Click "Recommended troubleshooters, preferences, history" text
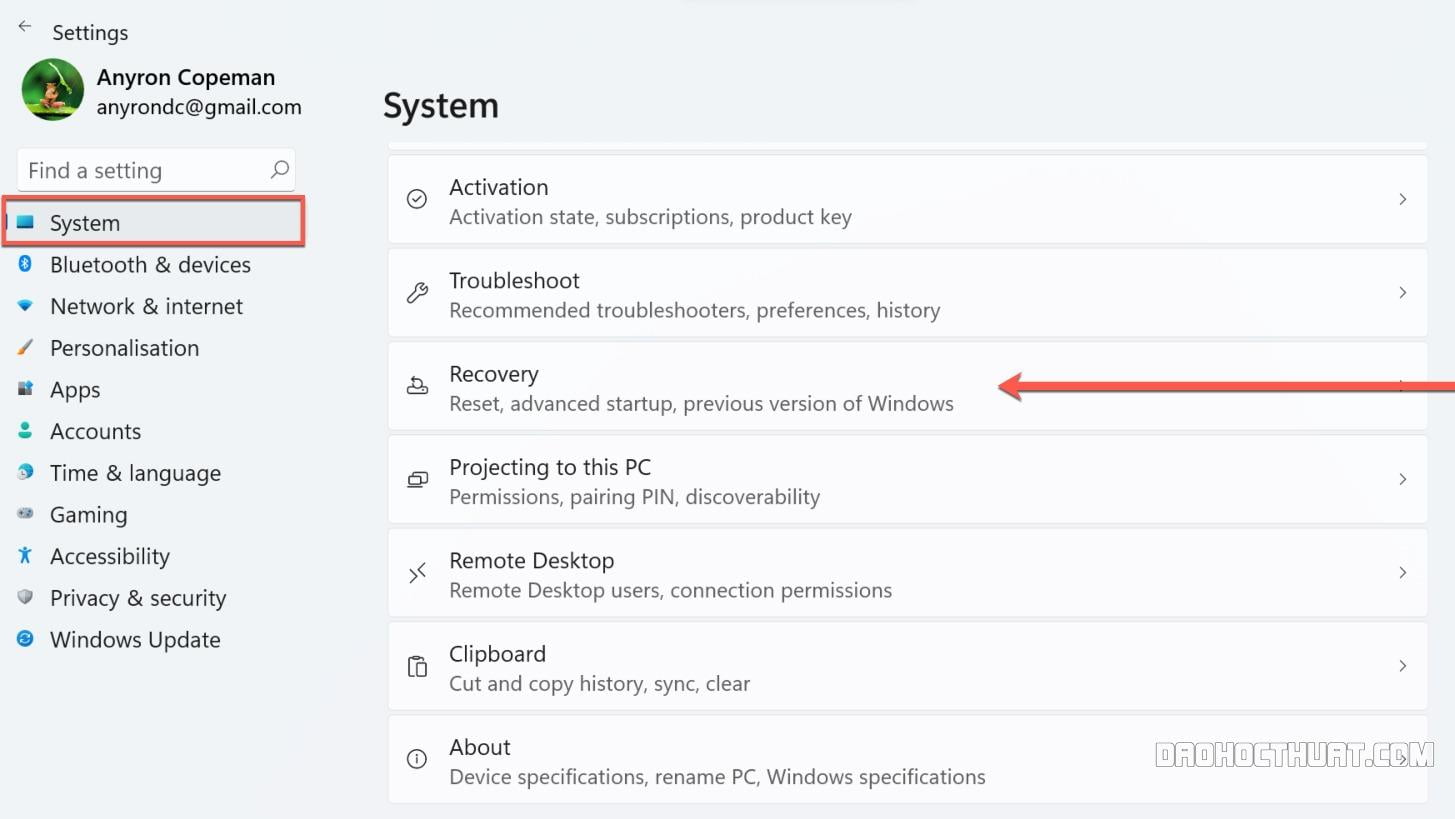Screen dimensions: 1455x819 (694, 310)
